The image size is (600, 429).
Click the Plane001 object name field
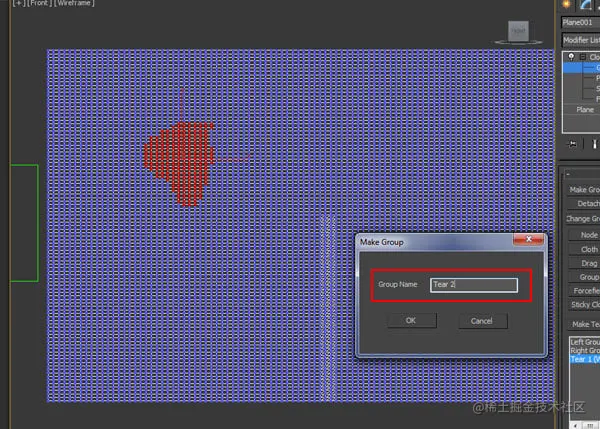click(580, 23)
